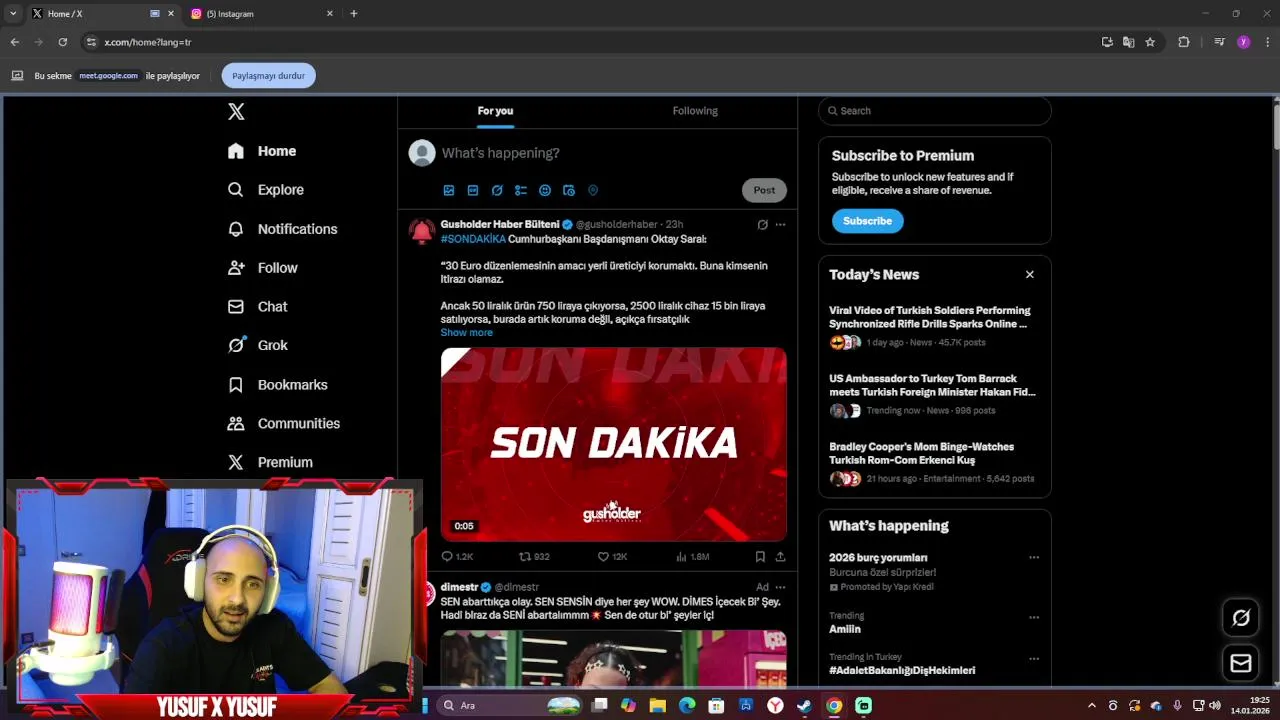Switch to For you tab
This screenshot has width=1280, height=720.
click(495, 111)
